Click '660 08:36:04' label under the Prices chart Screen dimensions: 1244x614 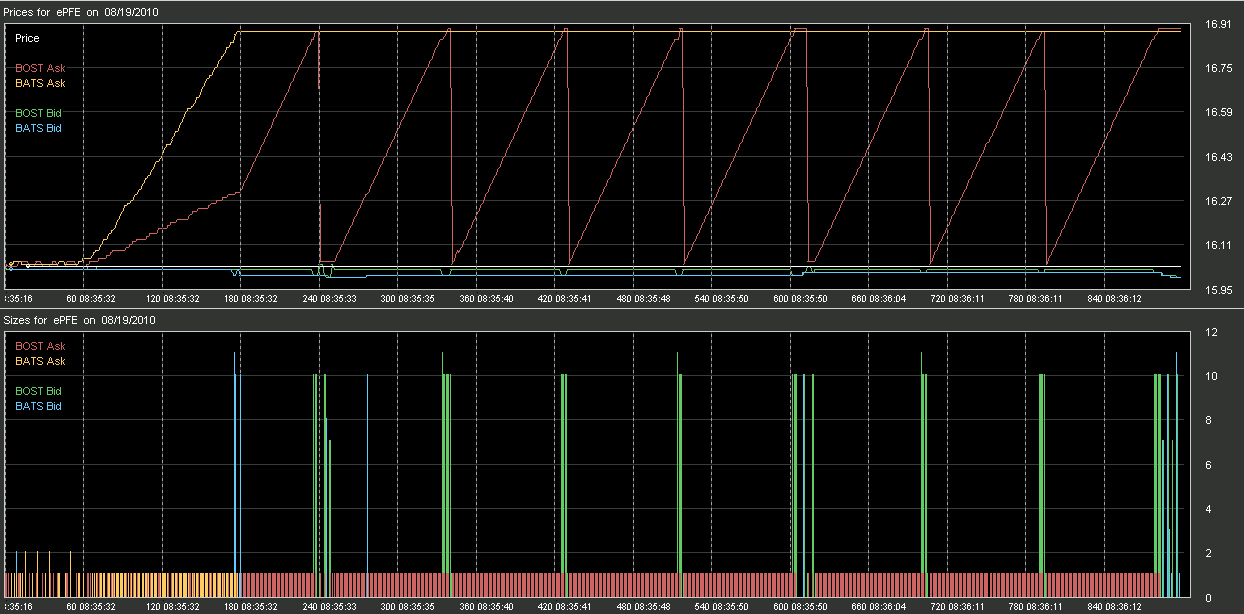(879, 298)
